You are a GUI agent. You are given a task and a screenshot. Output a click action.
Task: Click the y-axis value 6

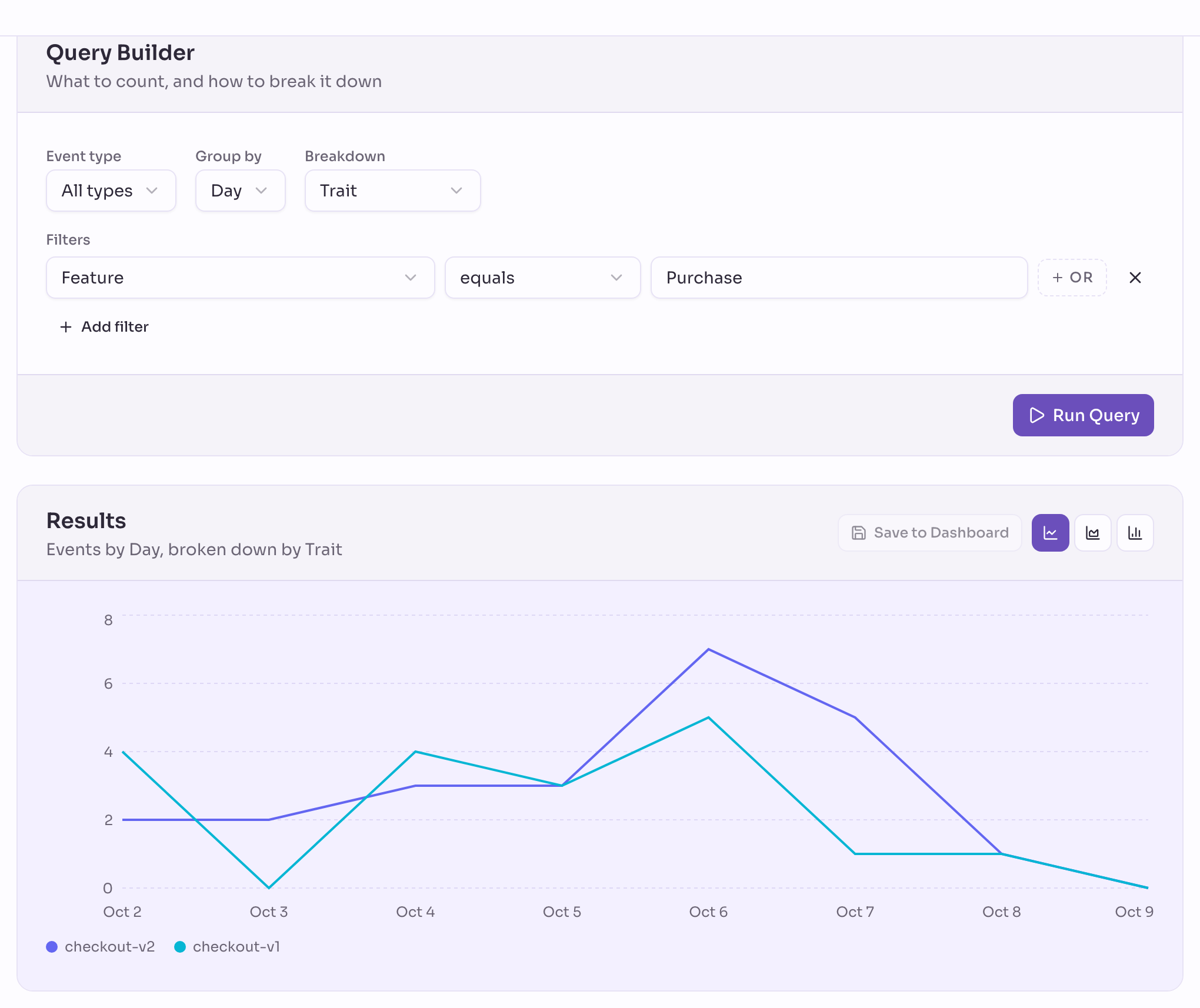(x=108, y=683)
